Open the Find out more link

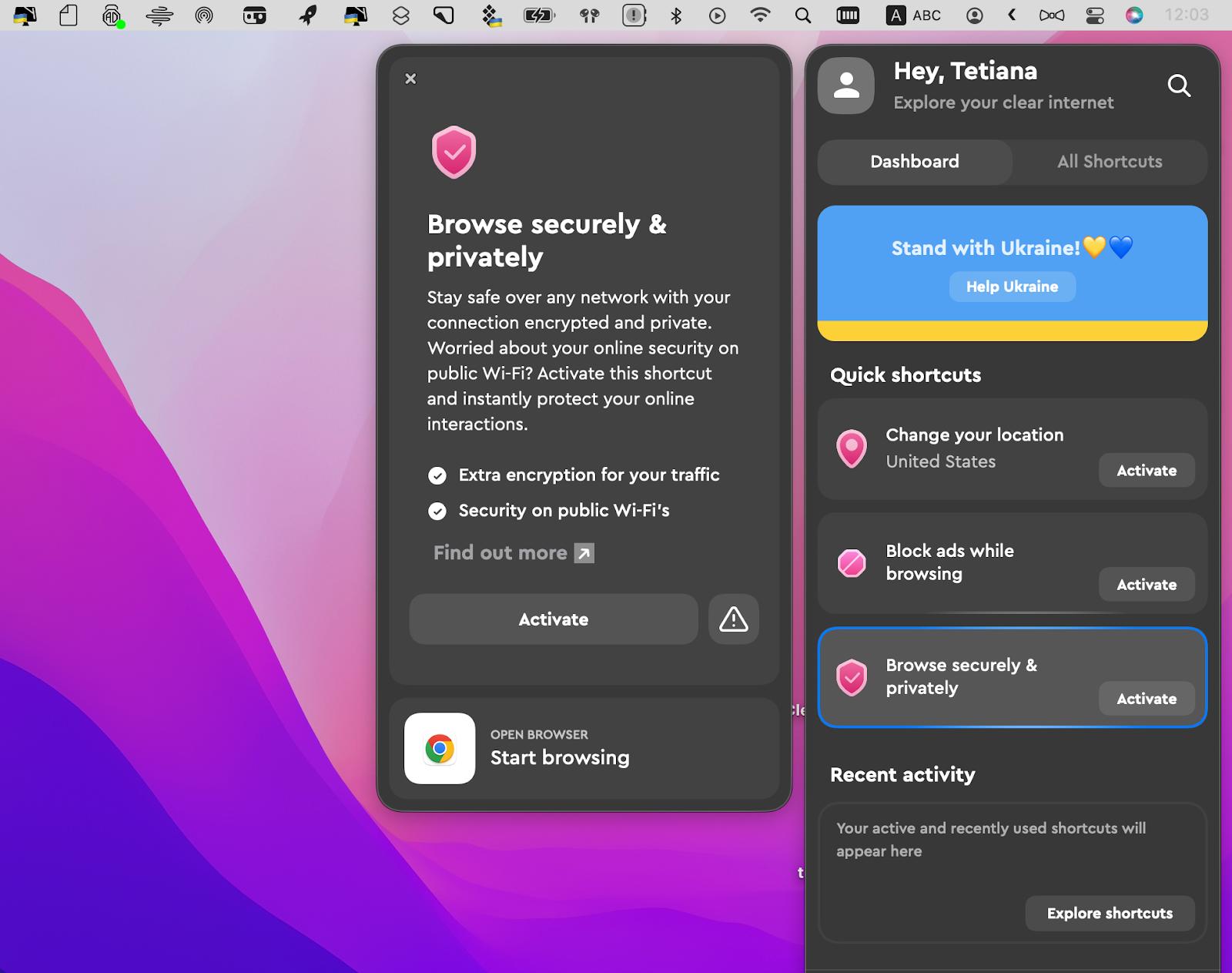514,552
